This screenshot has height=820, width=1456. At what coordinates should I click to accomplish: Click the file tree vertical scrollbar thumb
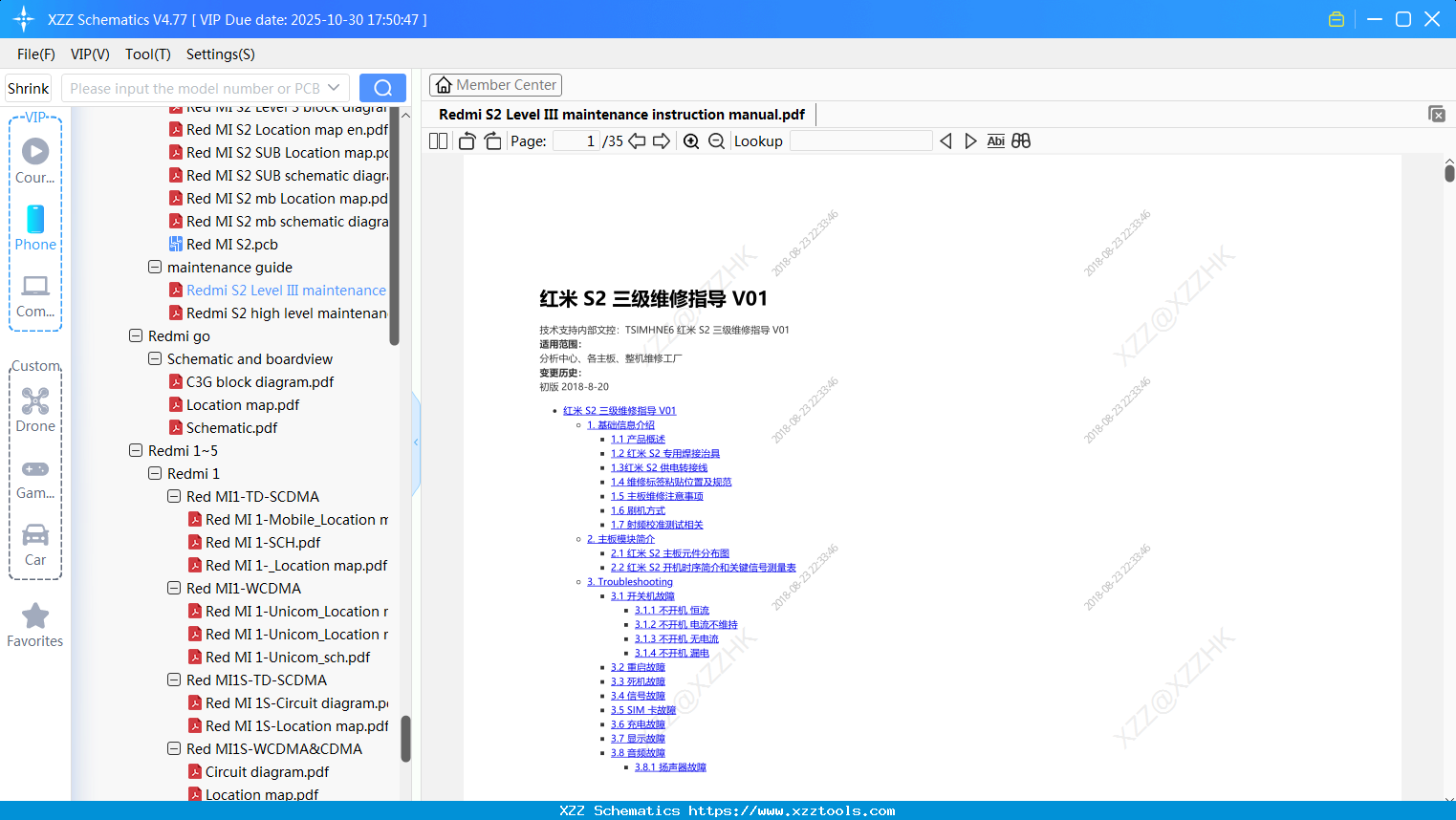point(406,739)
